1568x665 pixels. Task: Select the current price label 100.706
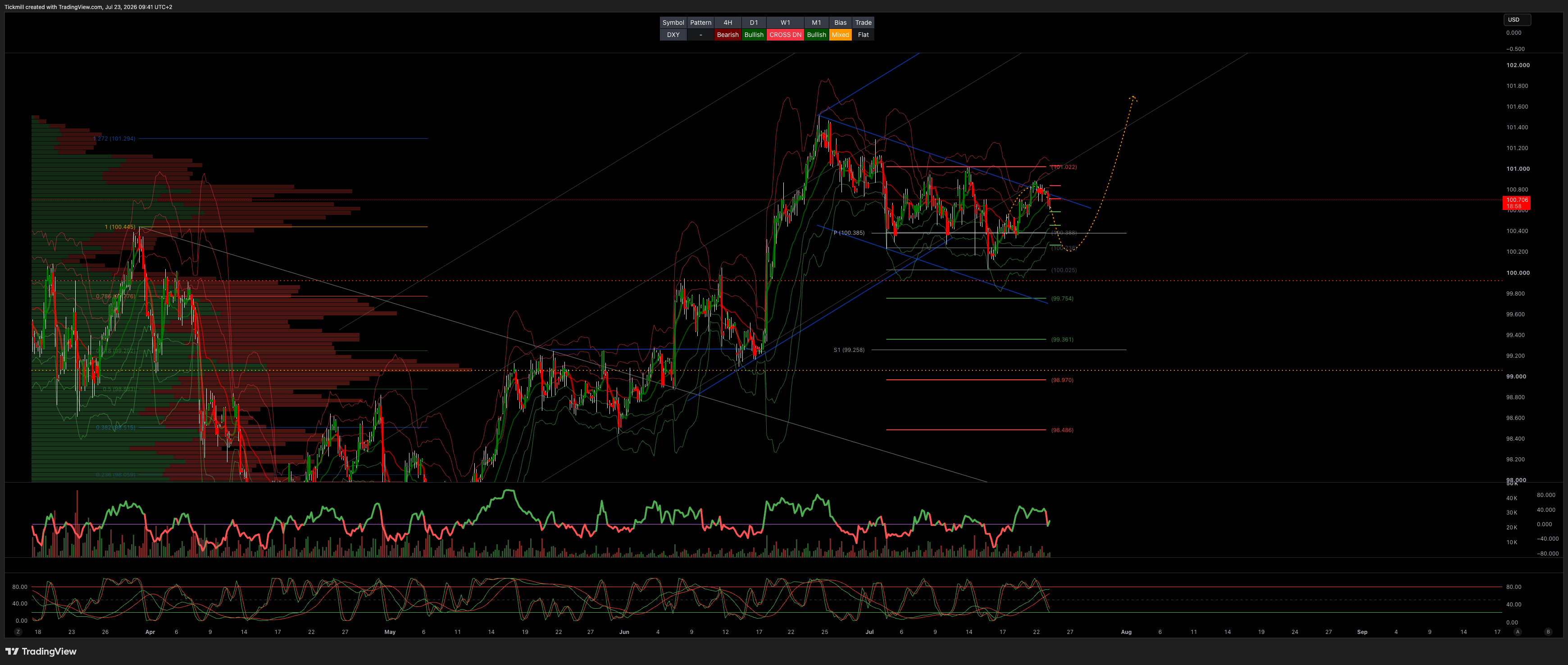coord(1517,200)
